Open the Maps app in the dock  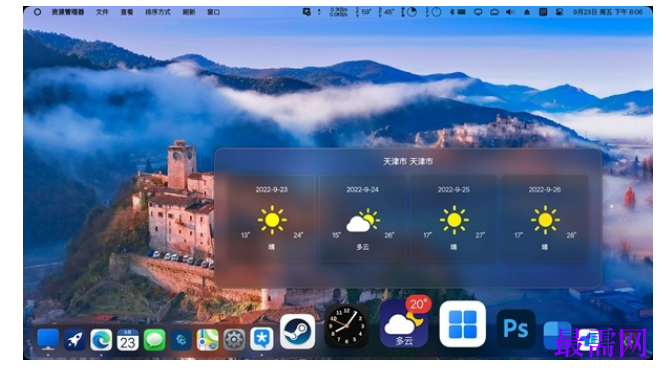[207, 340]
